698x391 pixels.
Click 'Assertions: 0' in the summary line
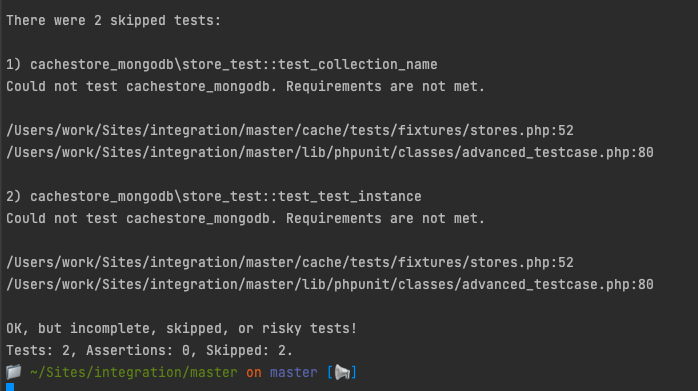[x=138, y=350]
